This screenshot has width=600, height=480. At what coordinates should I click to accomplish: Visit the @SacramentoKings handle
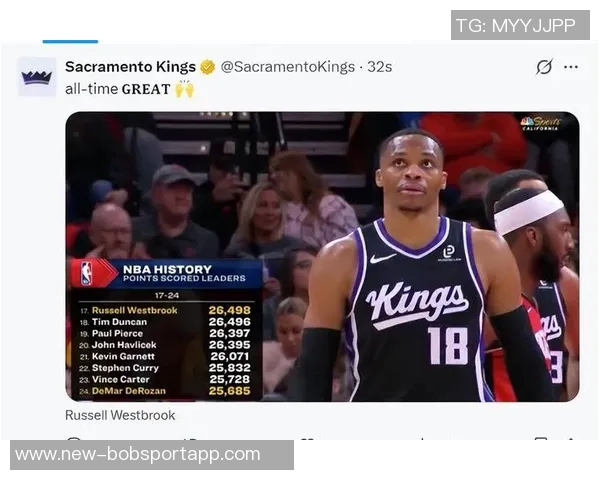point(288,67)
